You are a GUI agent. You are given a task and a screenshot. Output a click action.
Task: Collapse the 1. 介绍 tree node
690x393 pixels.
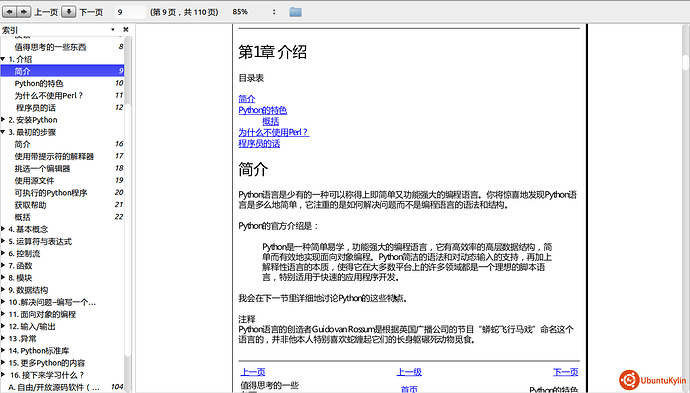coord(3,59)
